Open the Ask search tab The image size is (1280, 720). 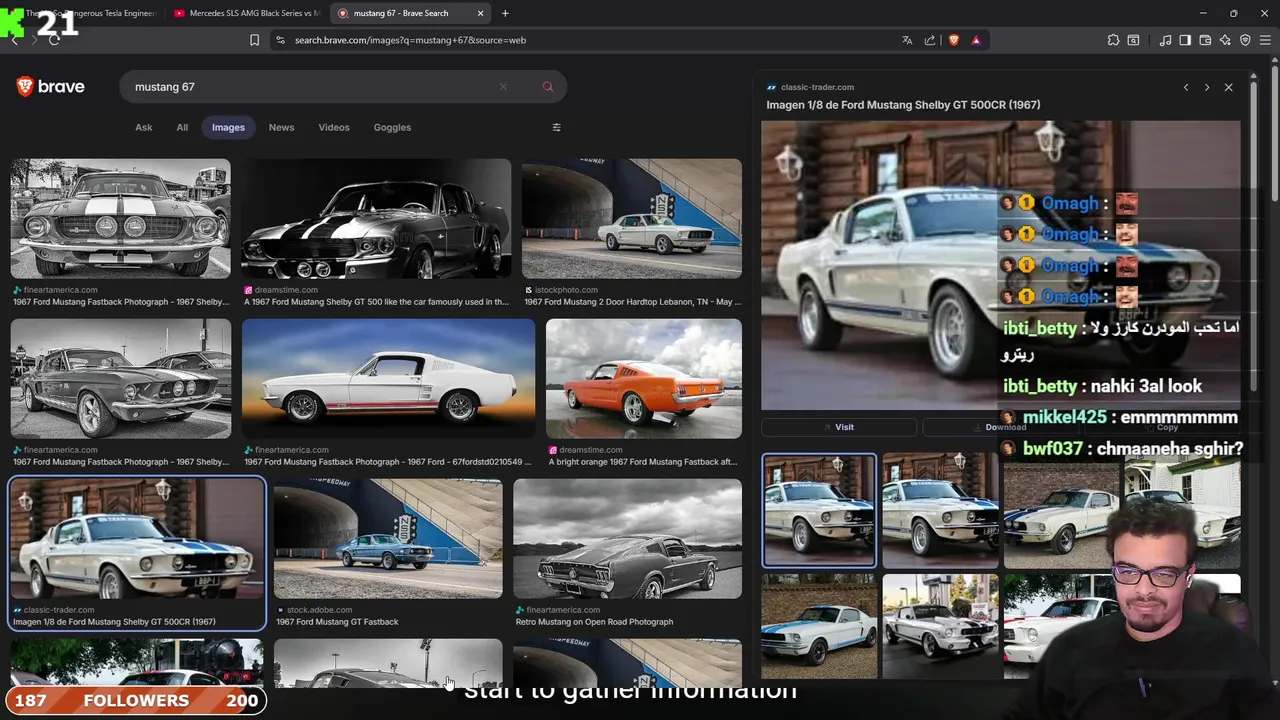[x=144, y=127]
